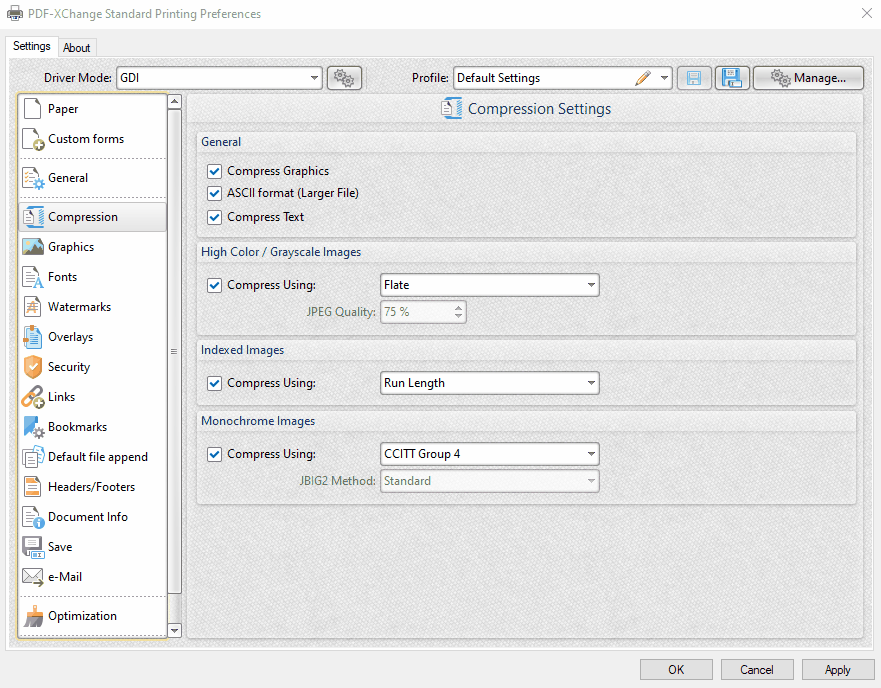Select the General settings icon in sidebar
This screenshot has height=688, width=881.
[x=33, y=178]
